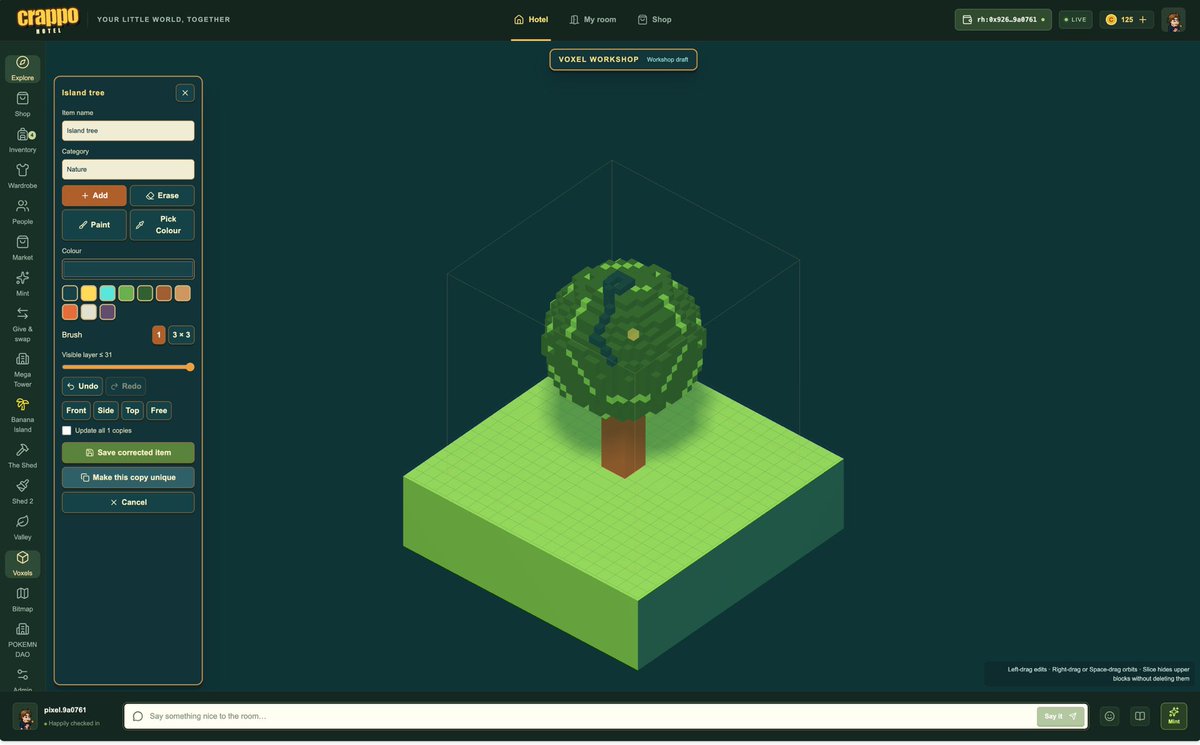Click Redo

[125, 386]
